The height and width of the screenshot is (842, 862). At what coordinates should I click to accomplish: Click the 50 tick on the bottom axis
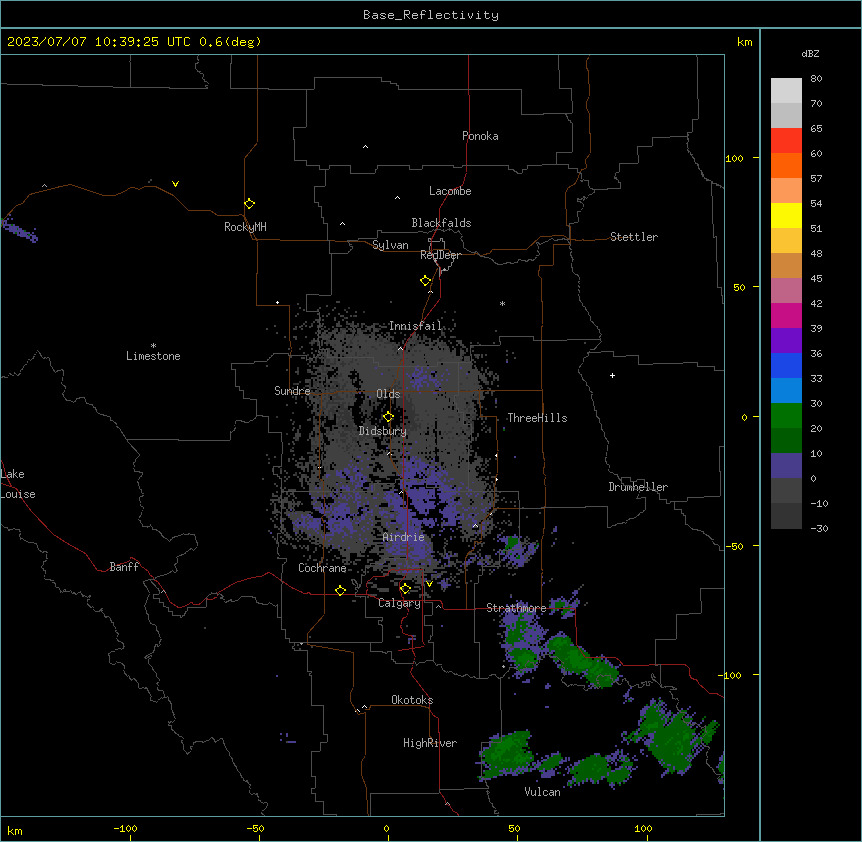tap(514, 829)
